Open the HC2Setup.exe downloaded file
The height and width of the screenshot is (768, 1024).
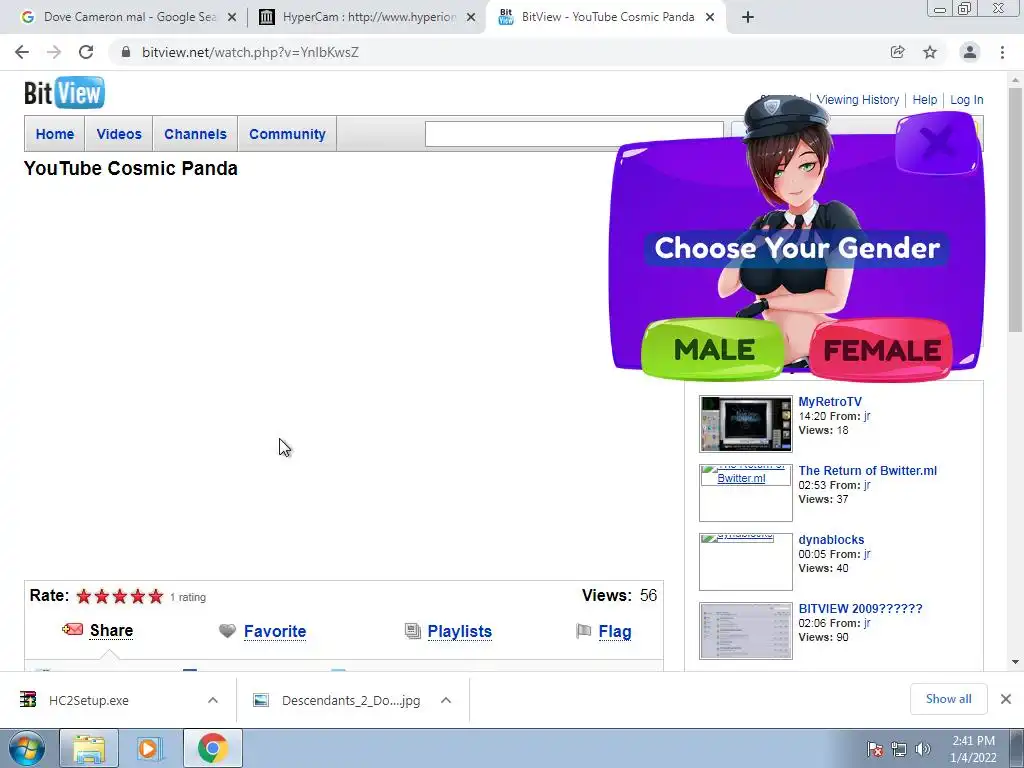tap(89, 700)
